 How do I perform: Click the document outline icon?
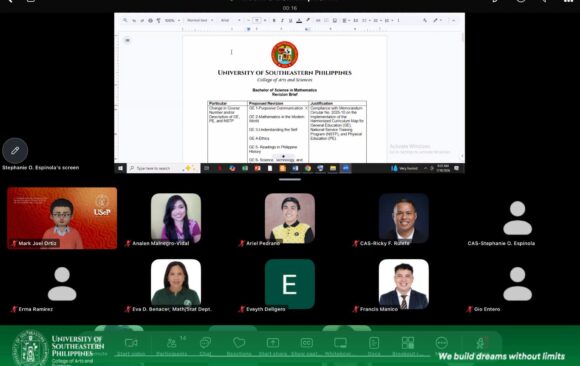click(127, 40)
